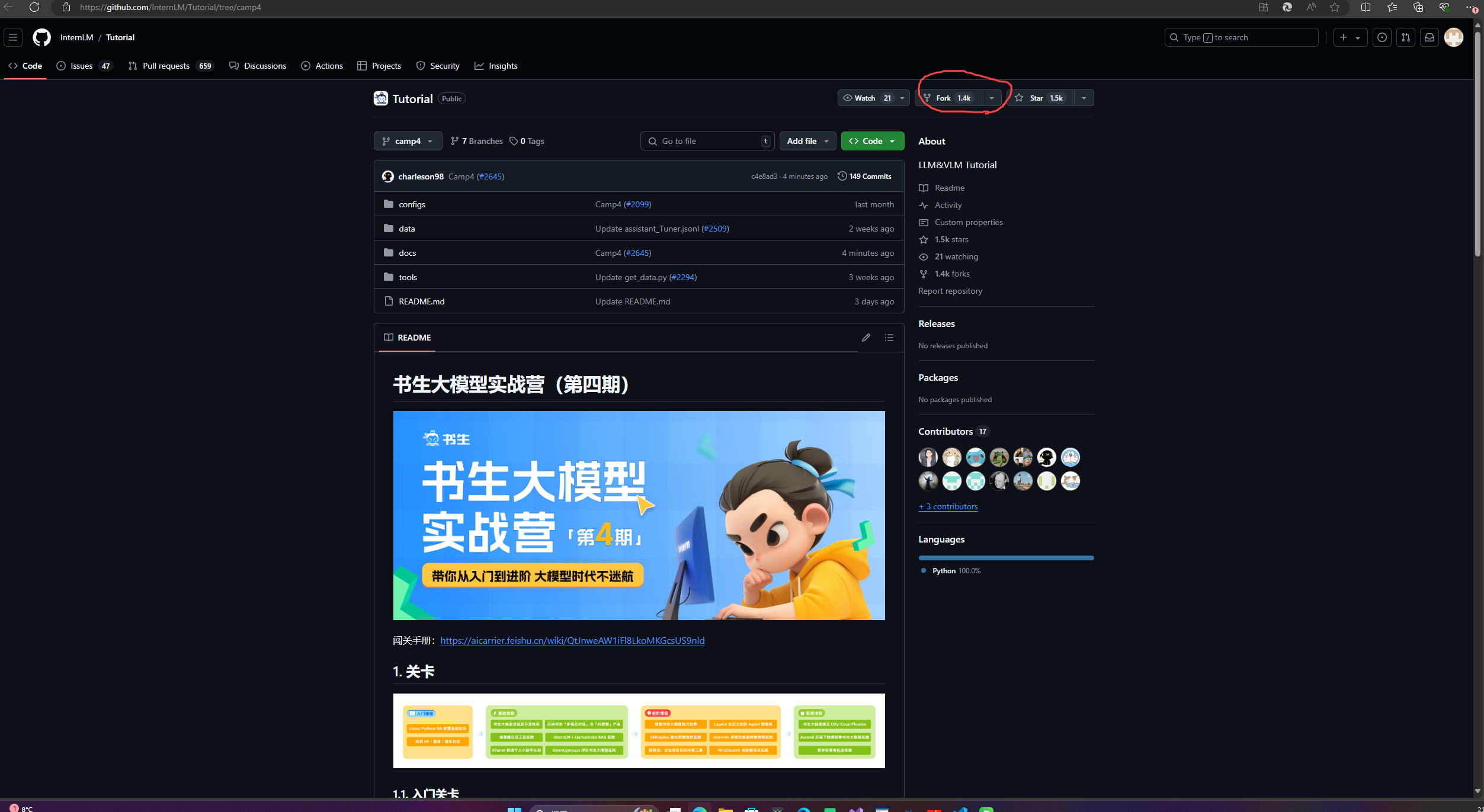Open the navigation hamburger menu

[13, 37]
